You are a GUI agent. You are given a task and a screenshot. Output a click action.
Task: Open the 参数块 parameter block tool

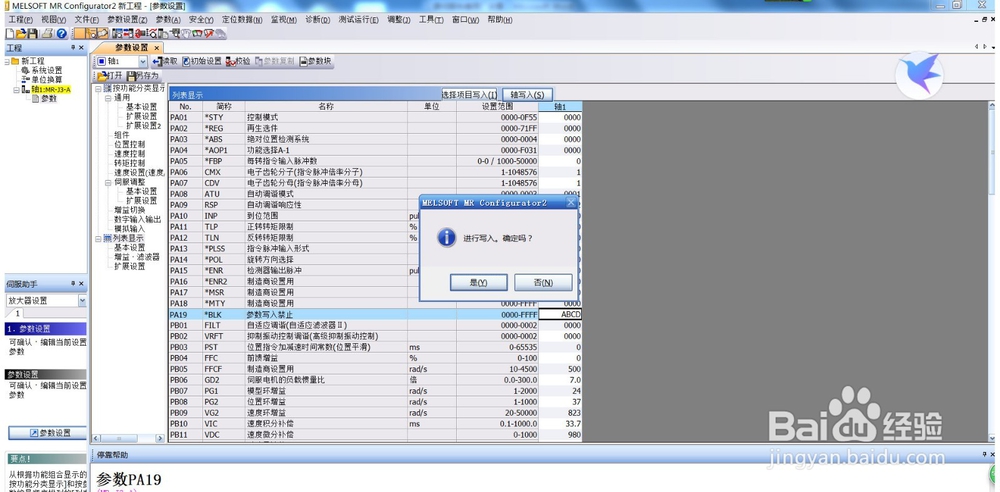tap(316, 61)
